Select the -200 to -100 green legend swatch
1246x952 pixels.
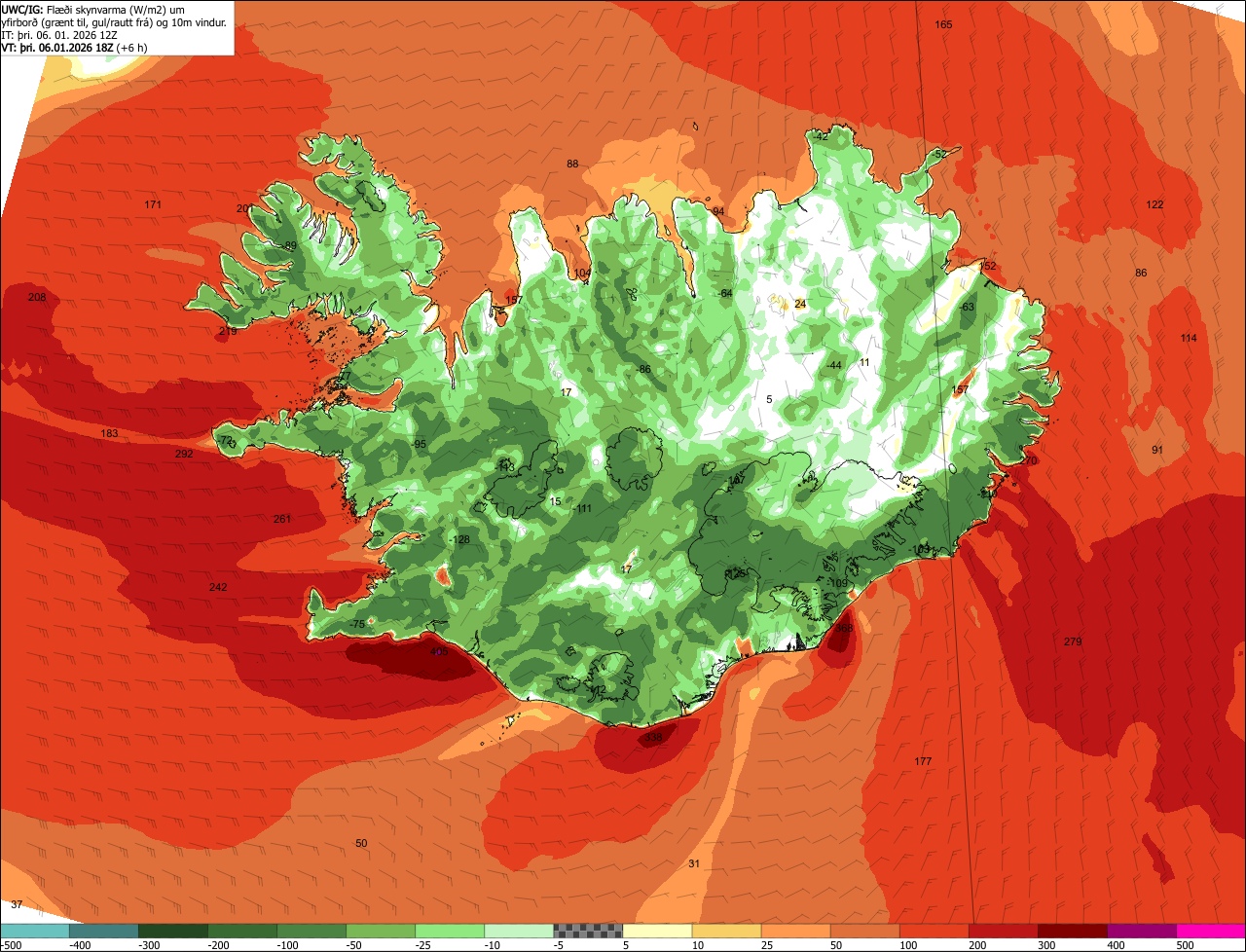(241, 931)
